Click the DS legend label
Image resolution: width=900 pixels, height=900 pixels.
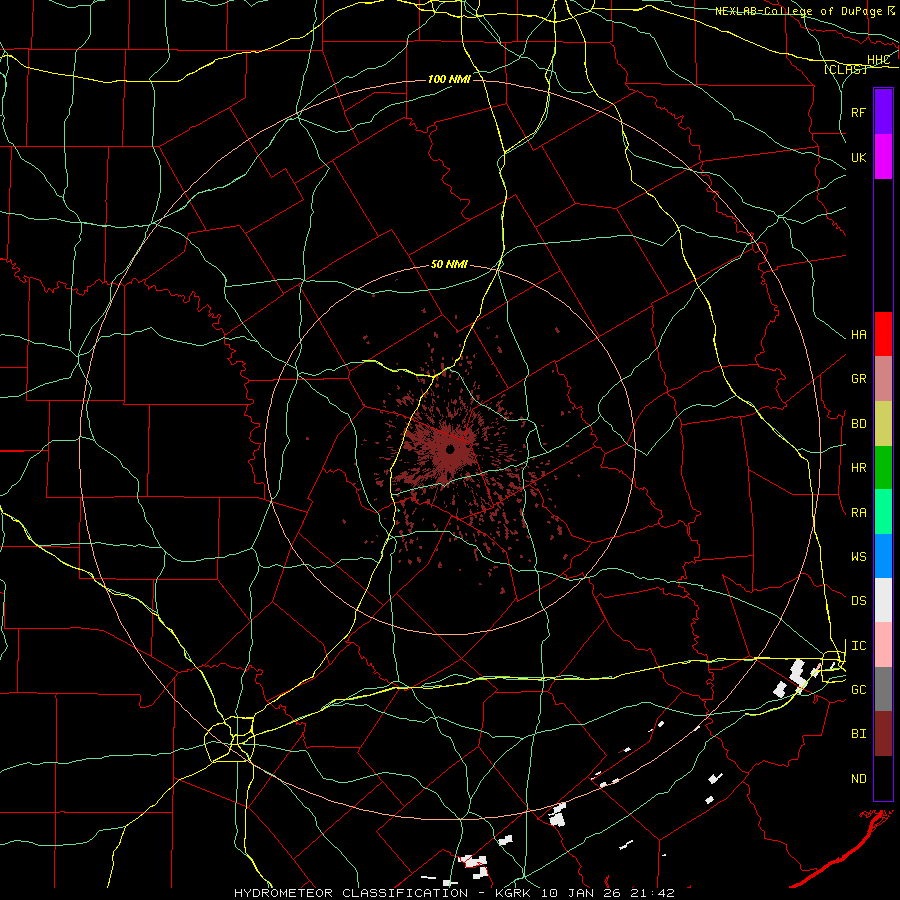click(x=858, y=601)
